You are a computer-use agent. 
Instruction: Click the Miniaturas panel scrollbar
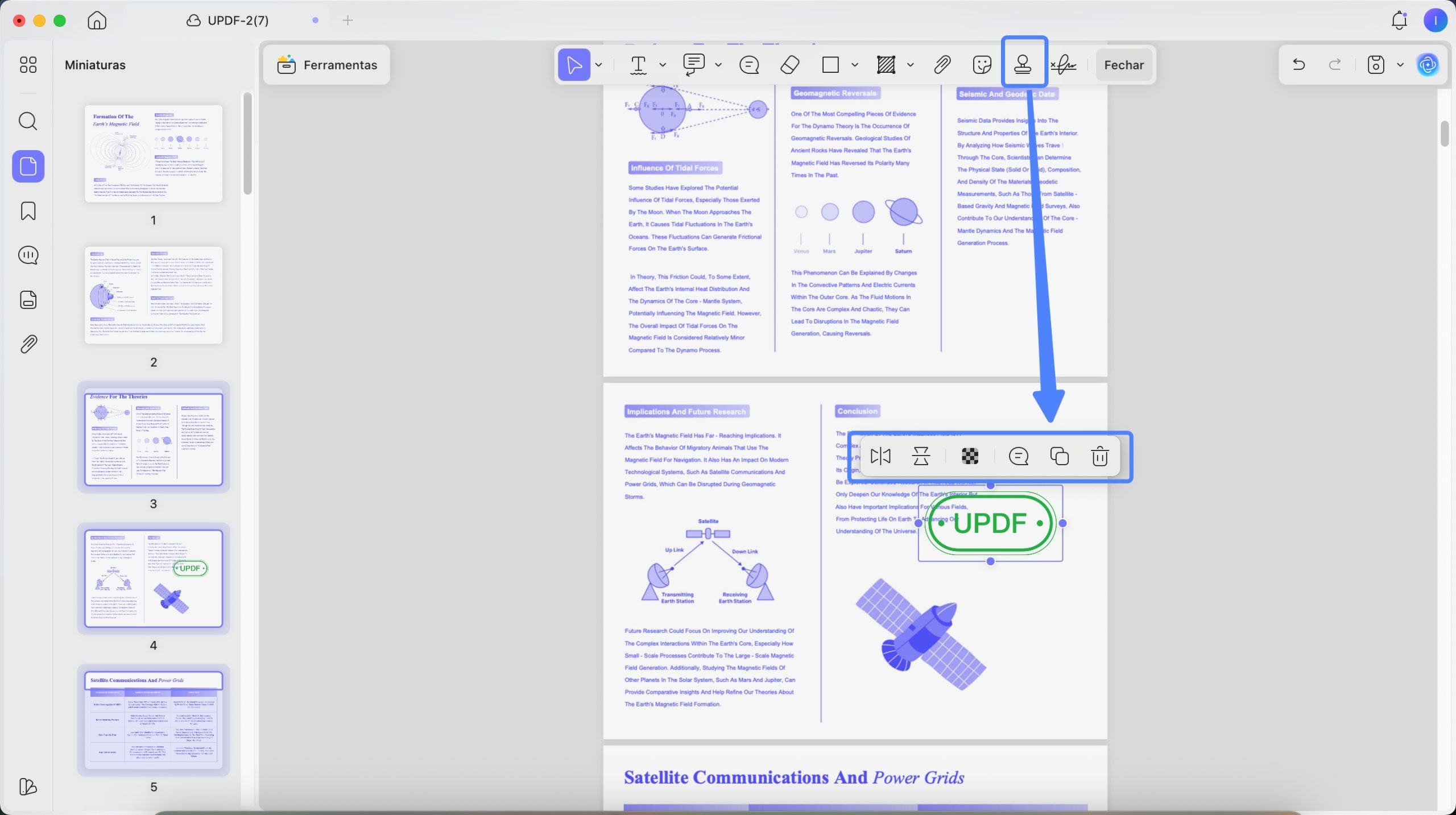[247, 143]
